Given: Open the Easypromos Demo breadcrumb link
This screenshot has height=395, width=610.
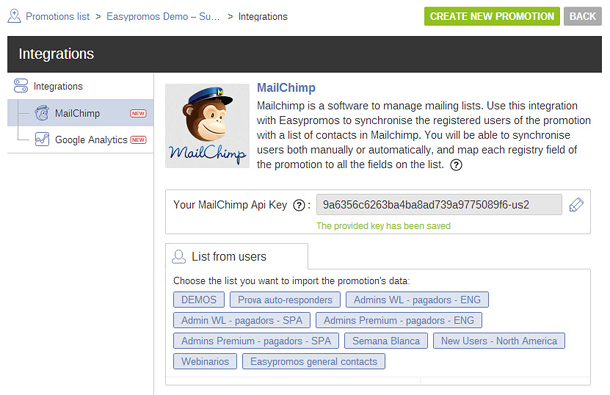Looking at the screenshot, I should coord(163,16).
